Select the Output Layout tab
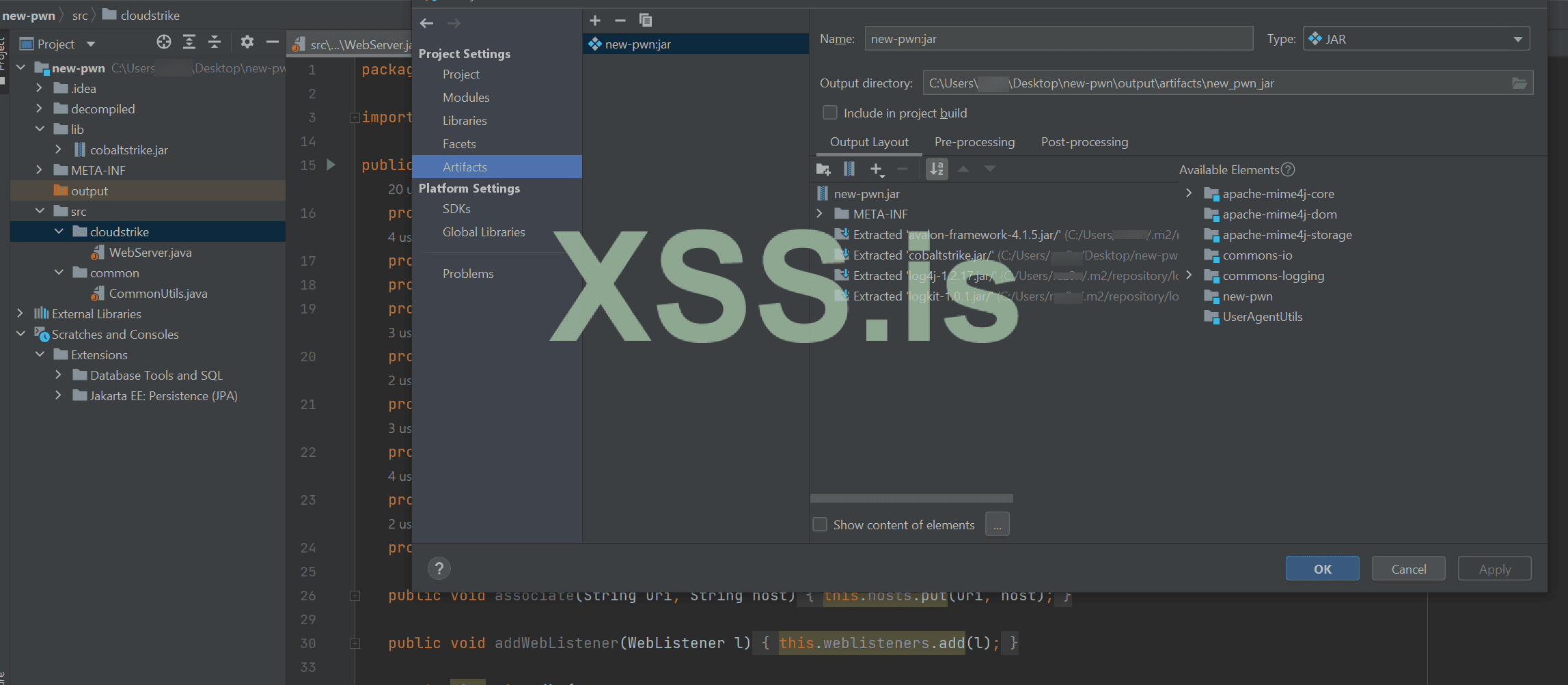The image size is (1568, 685). (869, 142)
